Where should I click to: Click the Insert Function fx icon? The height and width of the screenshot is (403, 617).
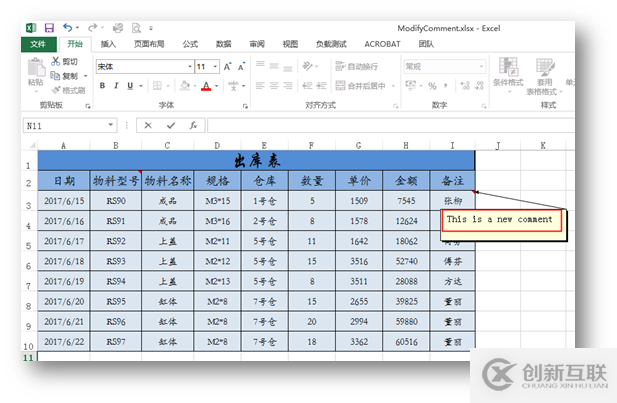[x=193, y=126]
